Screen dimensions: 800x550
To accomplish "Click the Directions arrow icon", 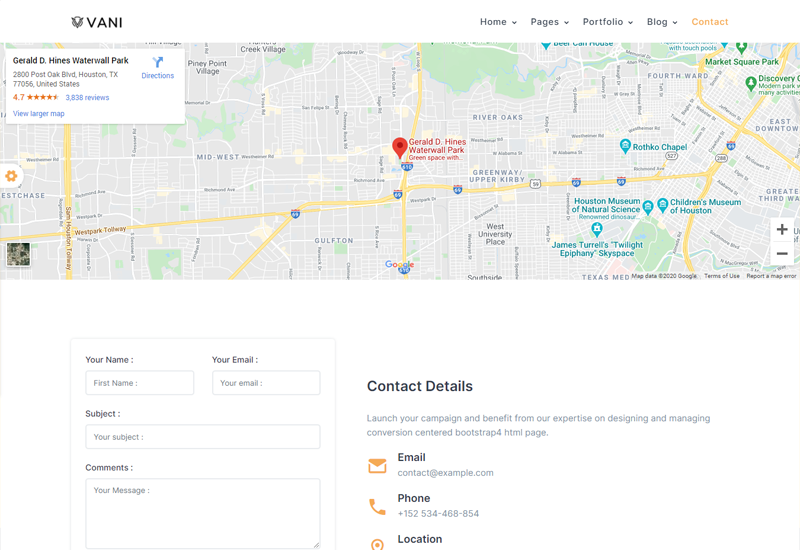I will (158, 62).
